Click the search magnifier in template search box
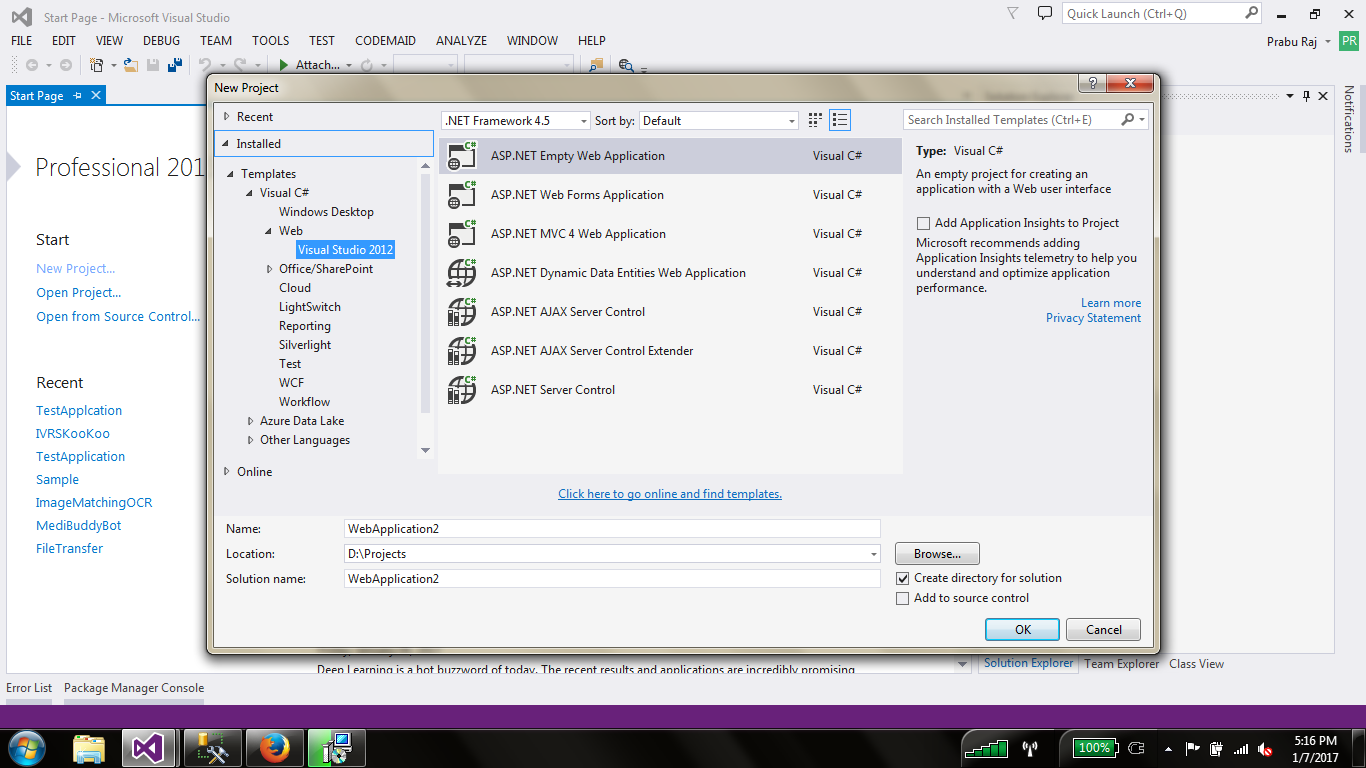This screenshot has width=1366, height=768. 1128,120
